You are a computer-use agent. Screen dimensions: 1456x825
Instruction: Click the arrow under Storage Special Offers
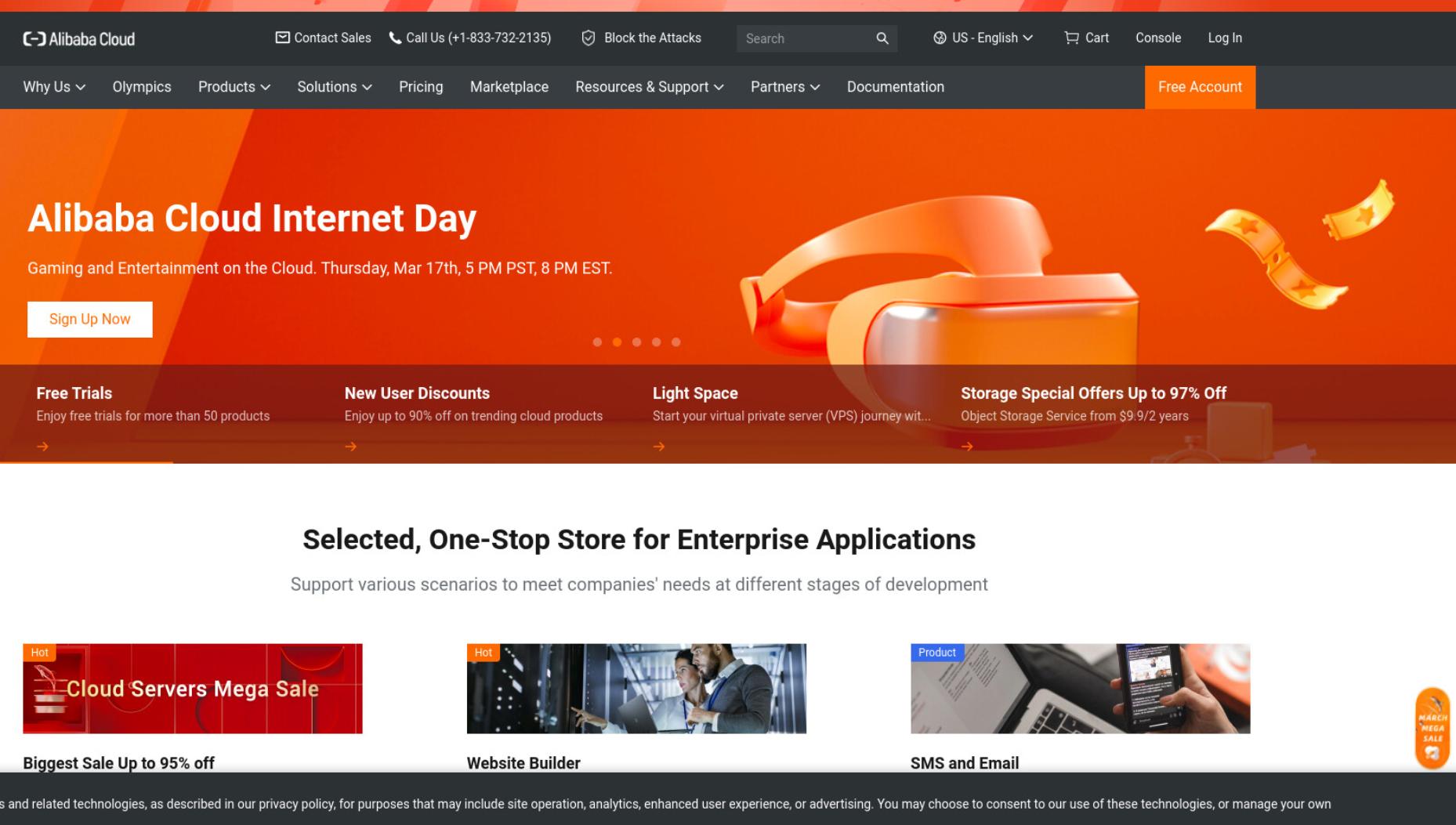click(967, 447)
